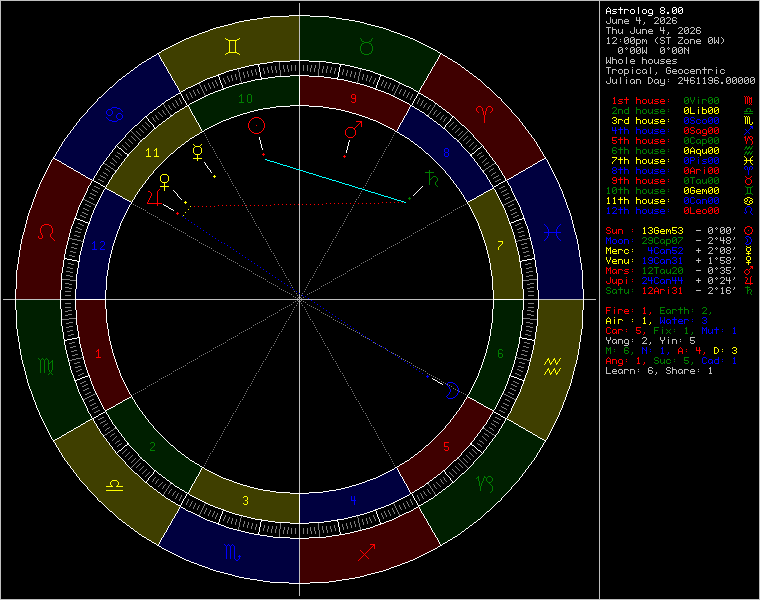Click the 'Astrolog 8.00' title text
760x600 pixels.
(644, 11)
